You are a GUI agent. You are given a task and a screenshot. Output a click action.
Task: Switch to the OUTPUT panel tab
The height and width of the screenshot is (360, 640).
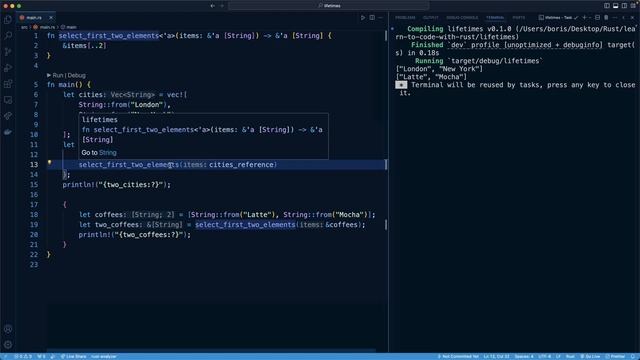[x=430, y=18]
